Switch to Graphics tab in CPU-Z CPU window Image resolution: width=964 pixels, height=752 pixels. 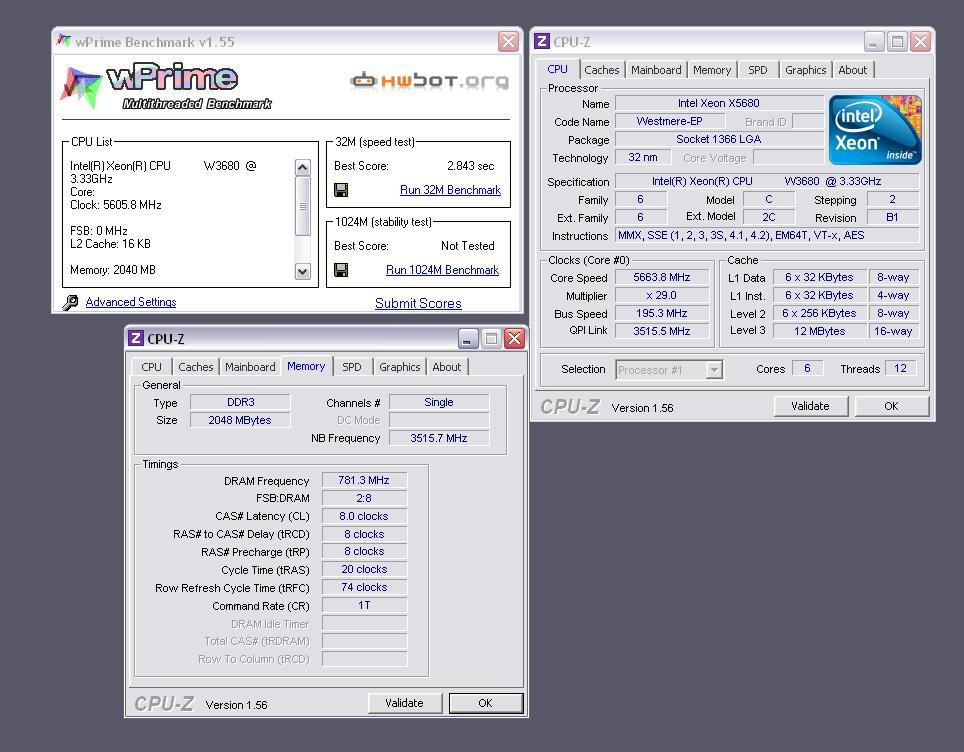click(805, 70)
